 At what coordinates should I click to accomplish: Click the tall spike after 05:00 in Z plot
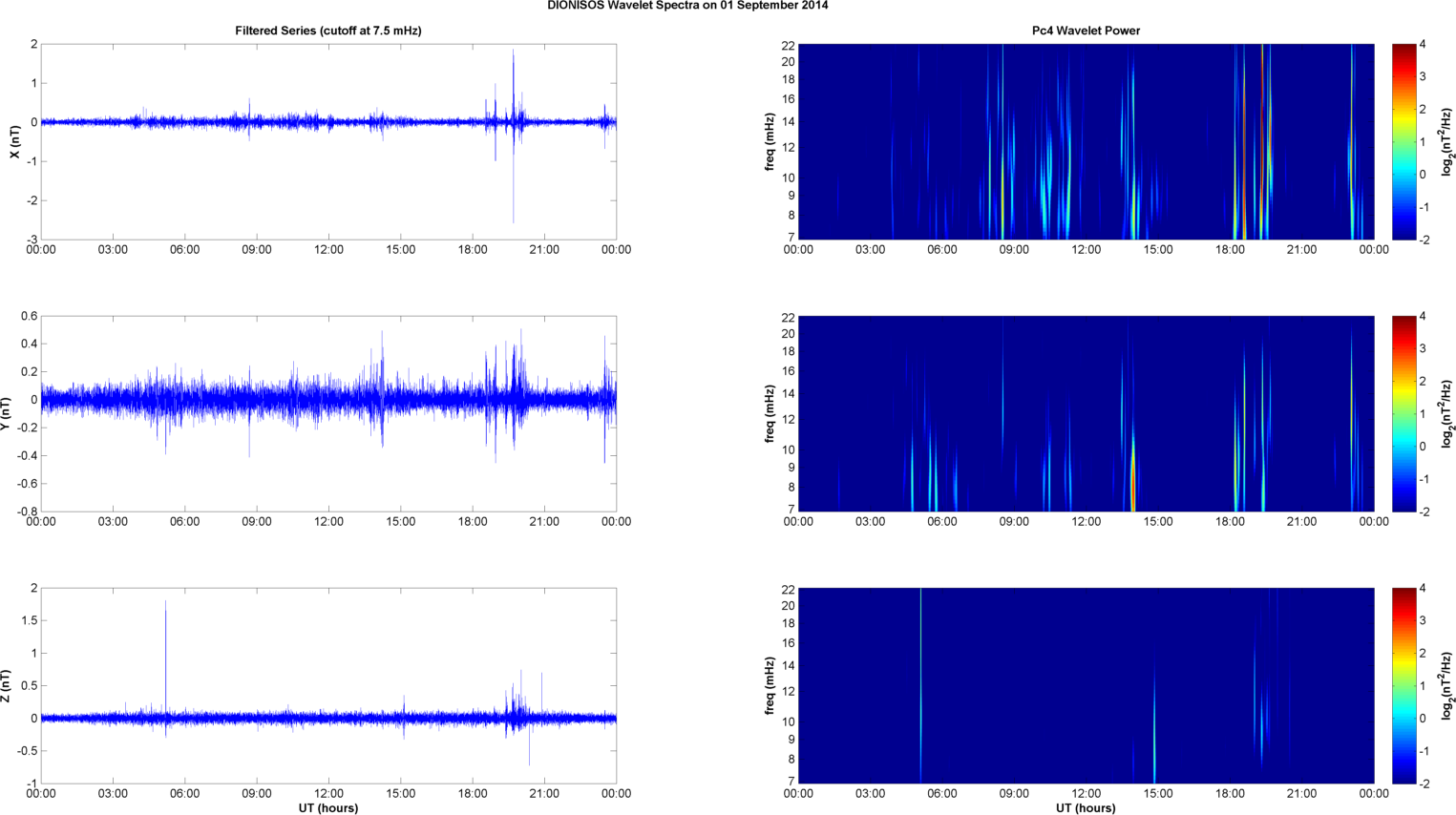[x=166, y=668]
